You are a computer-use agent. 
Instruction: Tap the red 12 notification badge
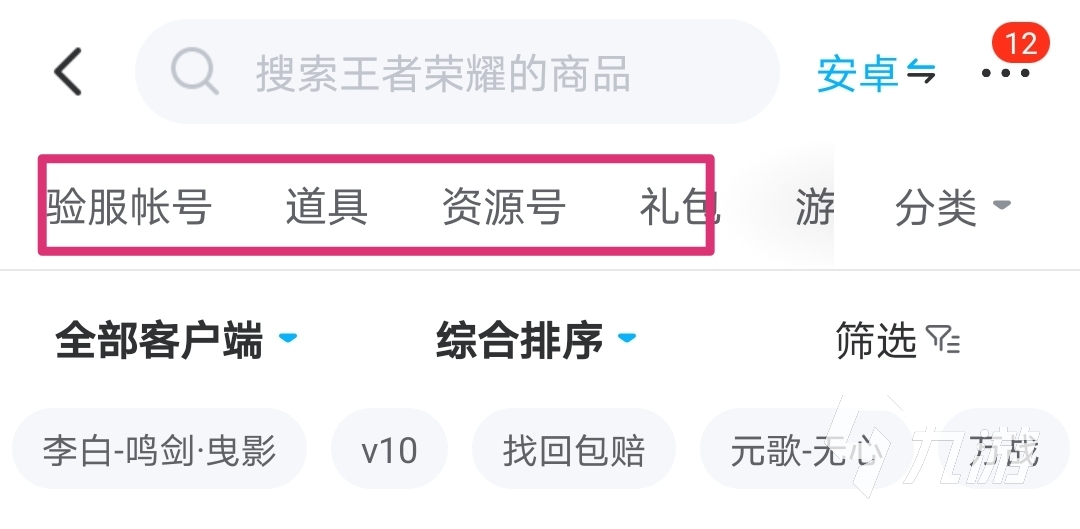(1020, 43)
